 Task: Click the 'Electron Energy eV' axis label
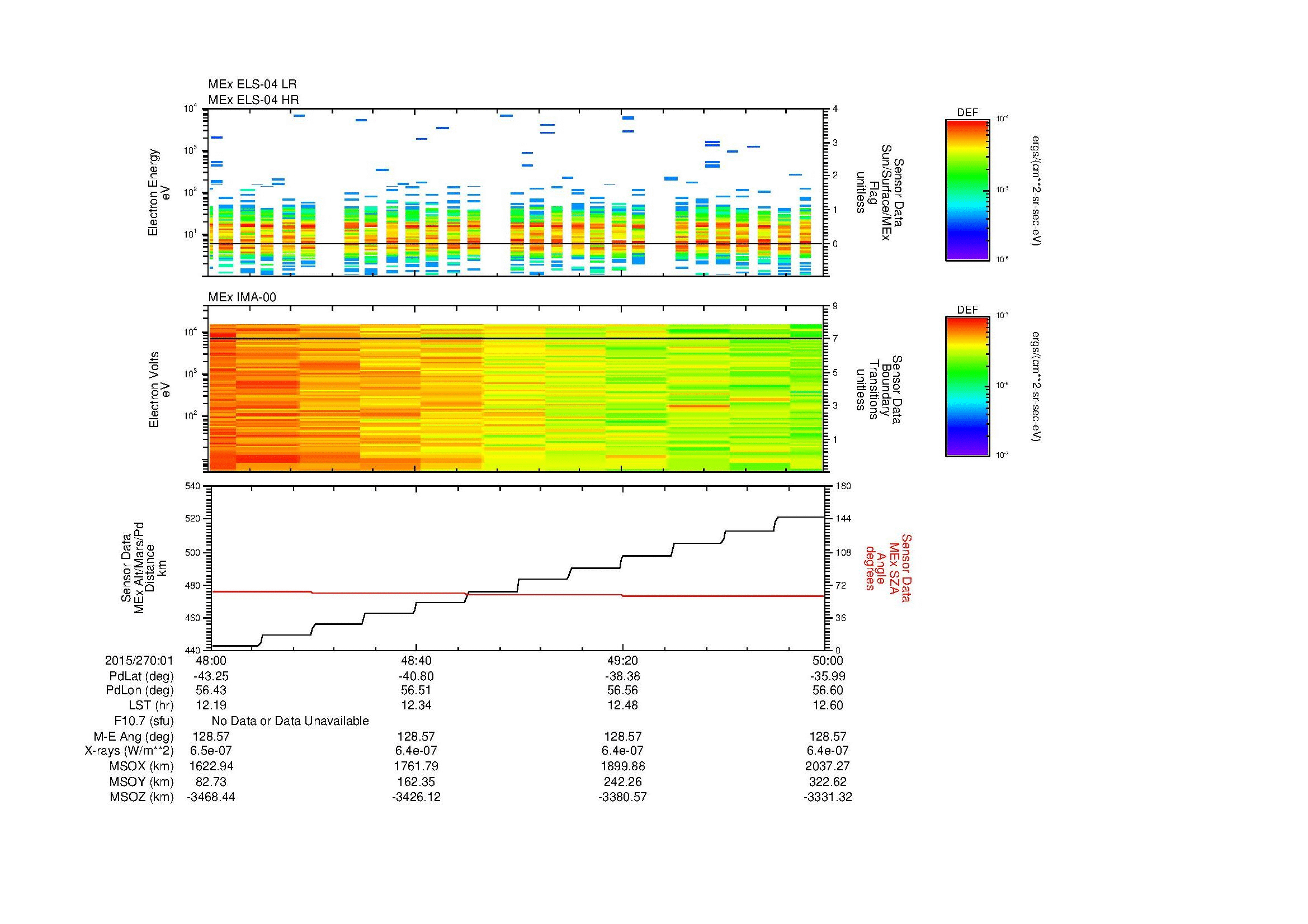click(x=159, y=192)
